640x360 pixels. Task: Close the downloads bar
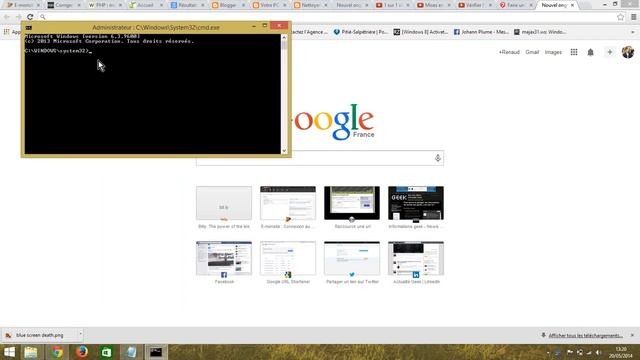[632, 335]
